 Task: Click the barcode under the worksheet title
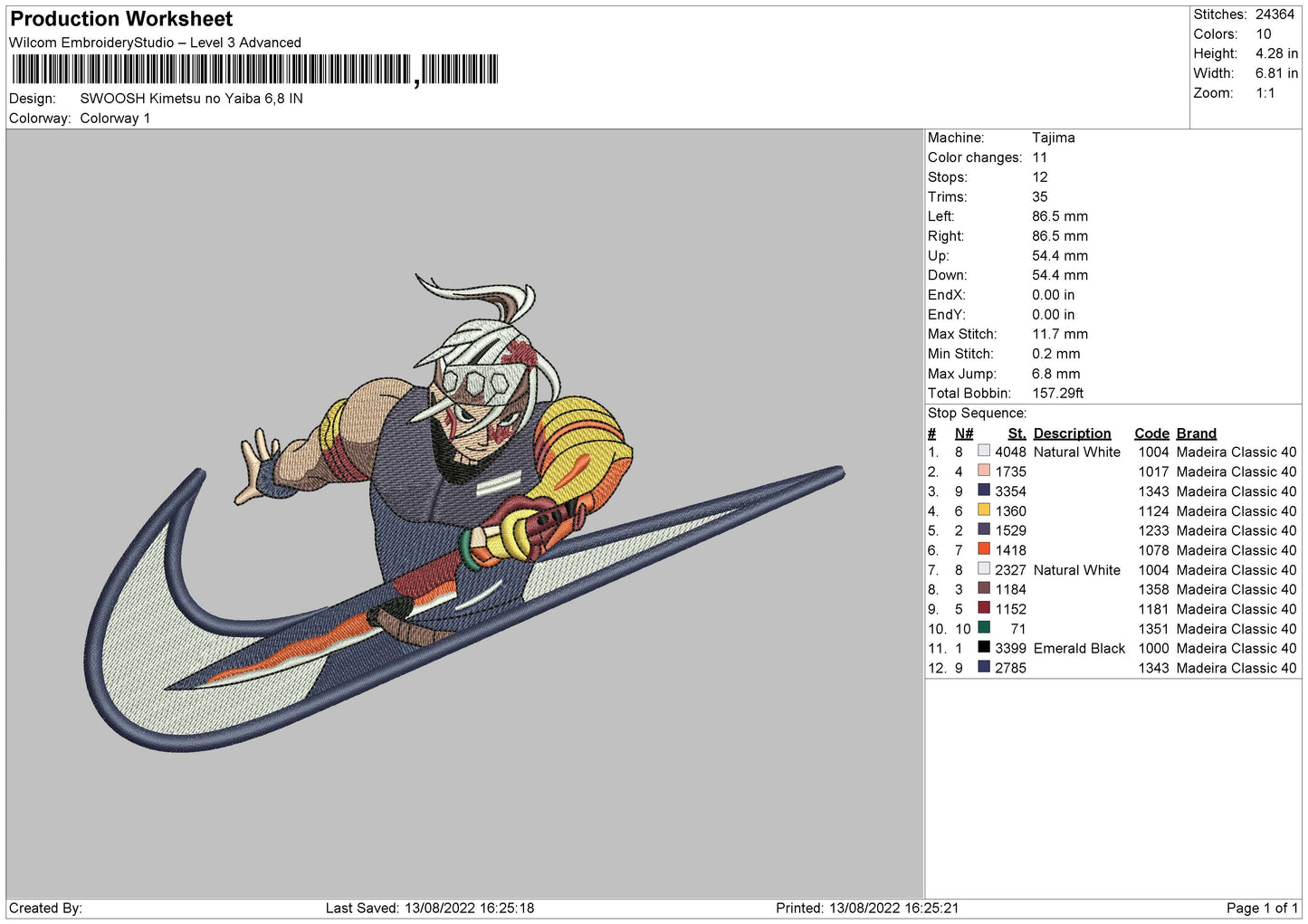tap(255, 70)
